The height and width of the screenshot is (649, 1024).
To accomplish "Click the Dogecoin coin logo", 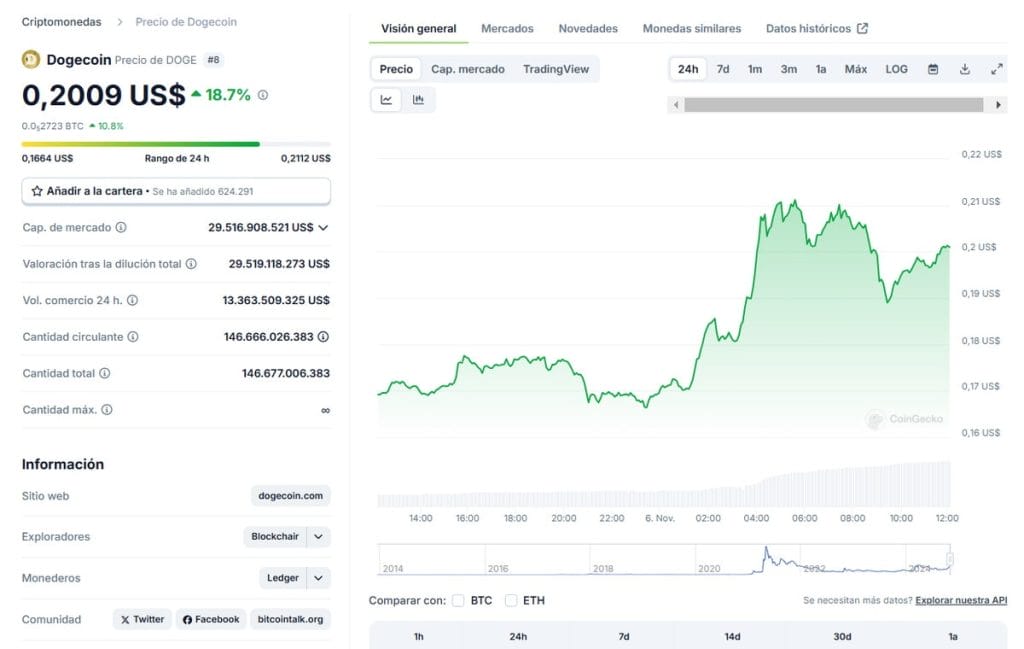I will pos(31,59).
